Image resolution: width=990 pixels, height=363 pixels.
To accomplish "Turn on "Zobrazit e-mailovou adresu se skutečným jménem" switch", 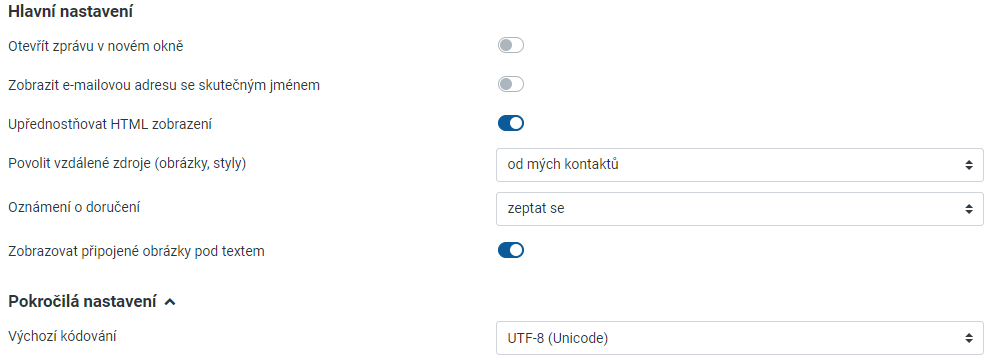I will point(511,85).
